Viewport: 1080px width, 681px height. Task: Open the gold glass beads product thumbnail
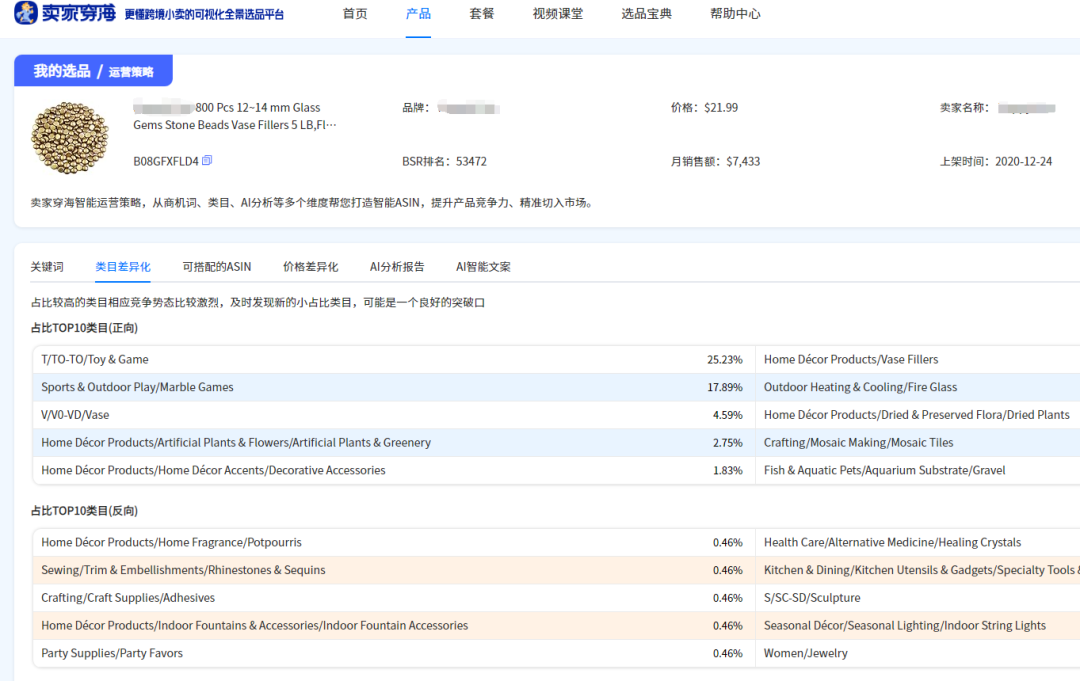[x=69, y=135]
